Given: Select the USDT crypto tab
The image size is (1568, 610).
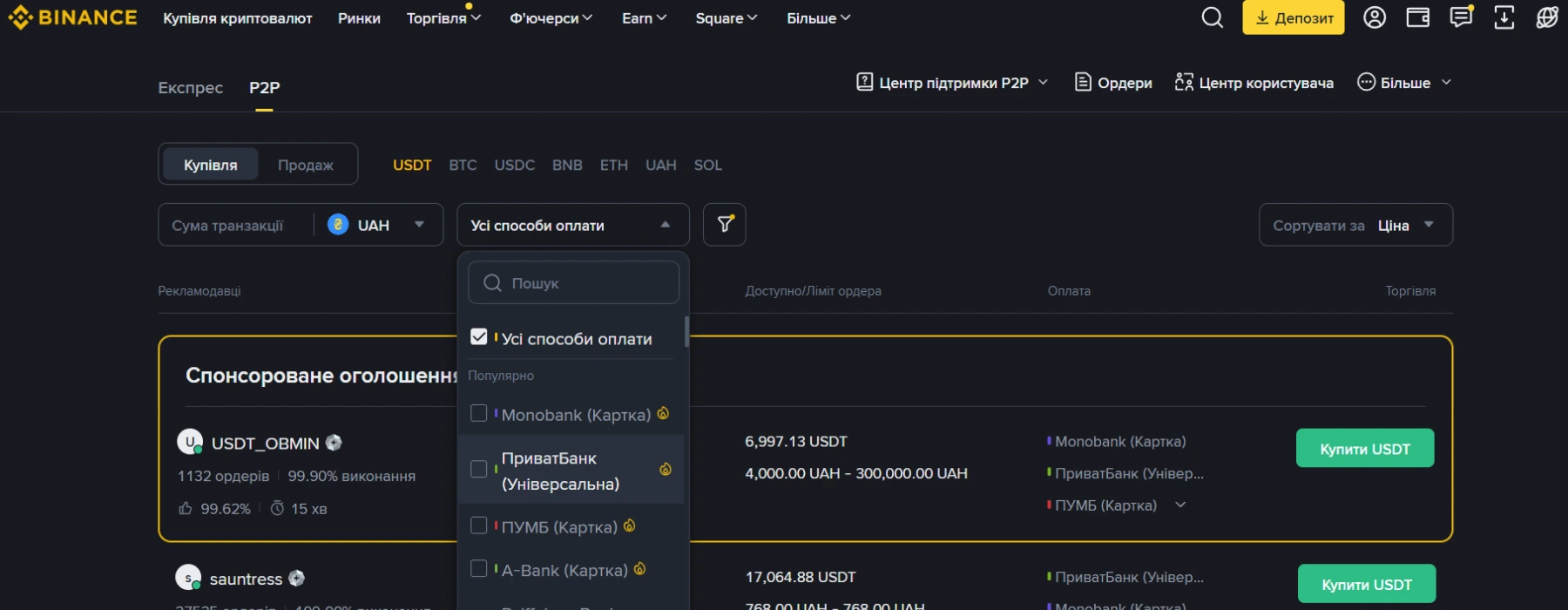Looking at the screenshot, I should (412, 165).
